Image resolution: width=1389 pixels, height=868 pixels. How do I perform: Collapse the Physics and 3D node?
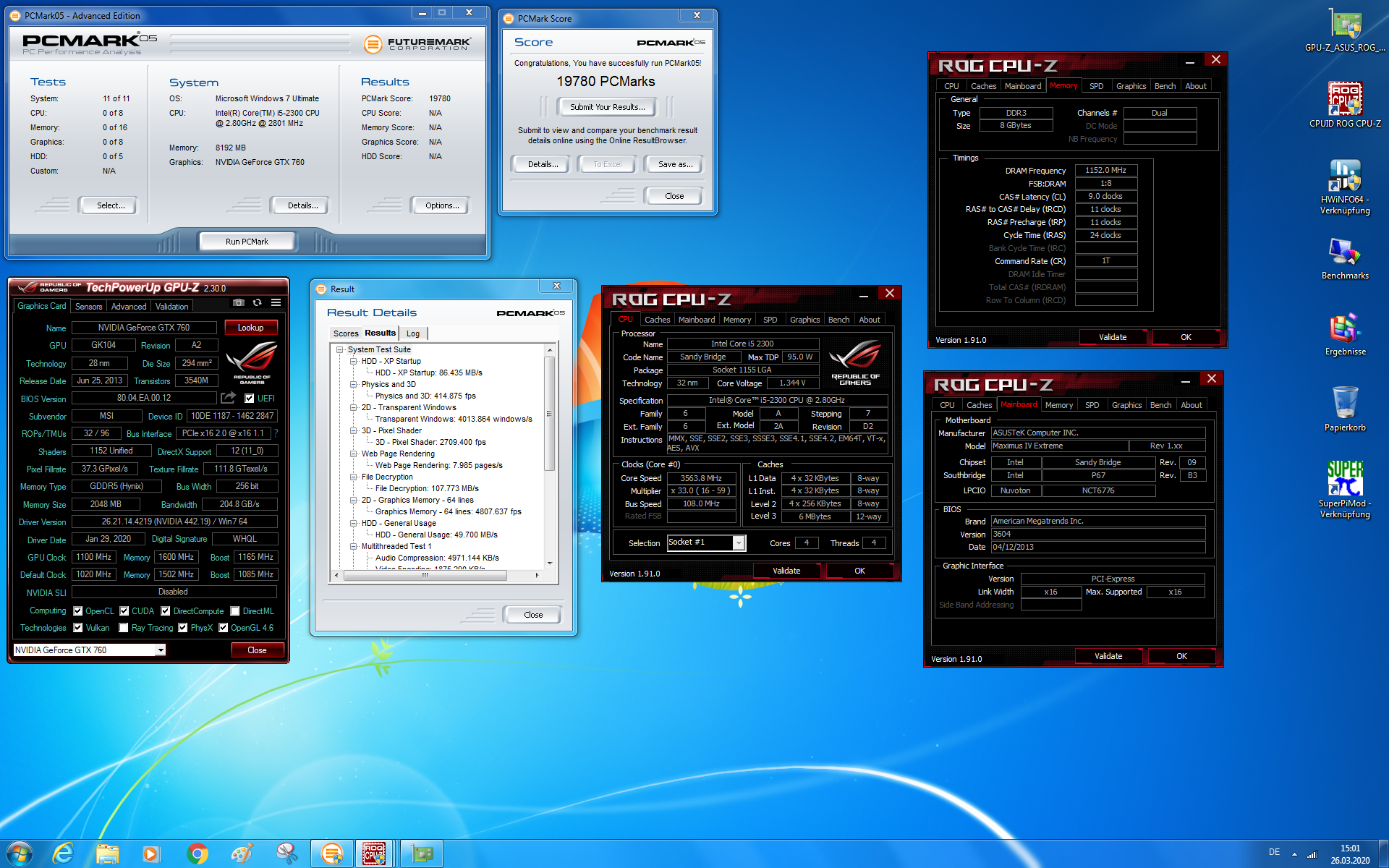[354, 384]
